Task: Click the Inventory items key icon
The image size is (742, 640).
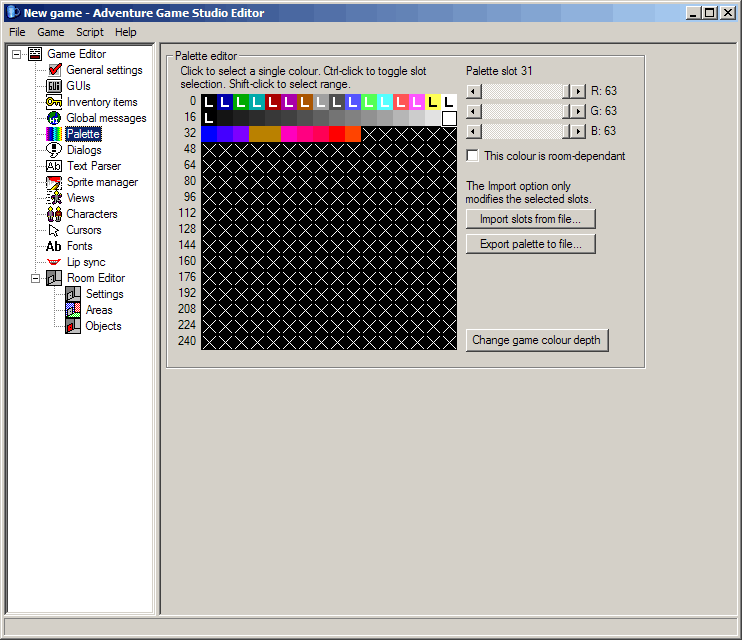Action: (53, 102)
